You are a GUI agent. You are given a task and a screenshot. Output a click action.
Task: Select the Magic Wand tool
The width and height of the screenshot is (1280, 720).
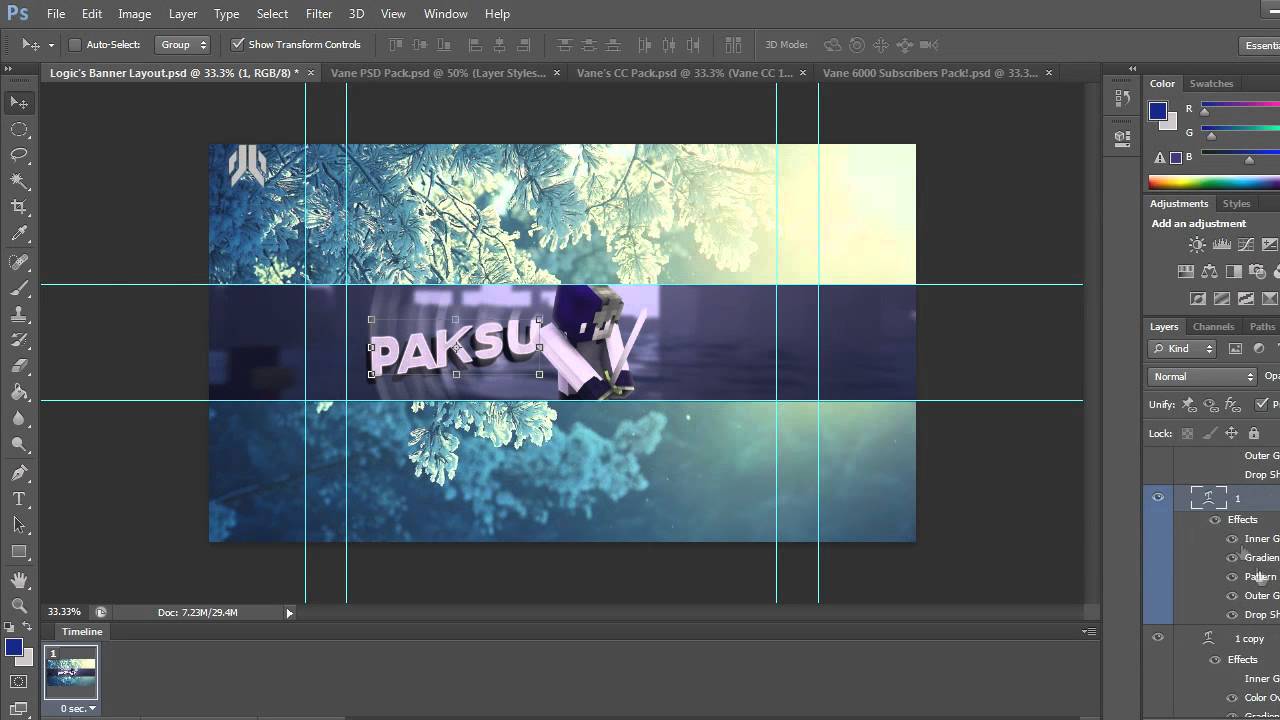pos(19,181)
